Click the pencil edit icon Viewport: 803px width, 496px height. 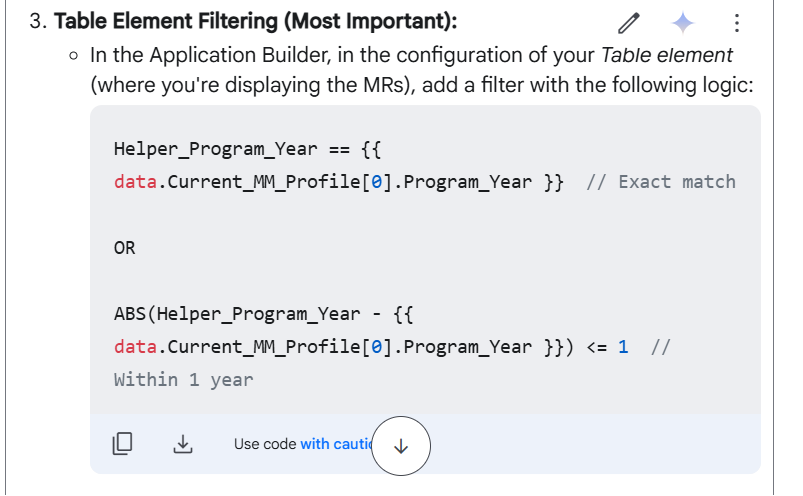coord(628,23)
